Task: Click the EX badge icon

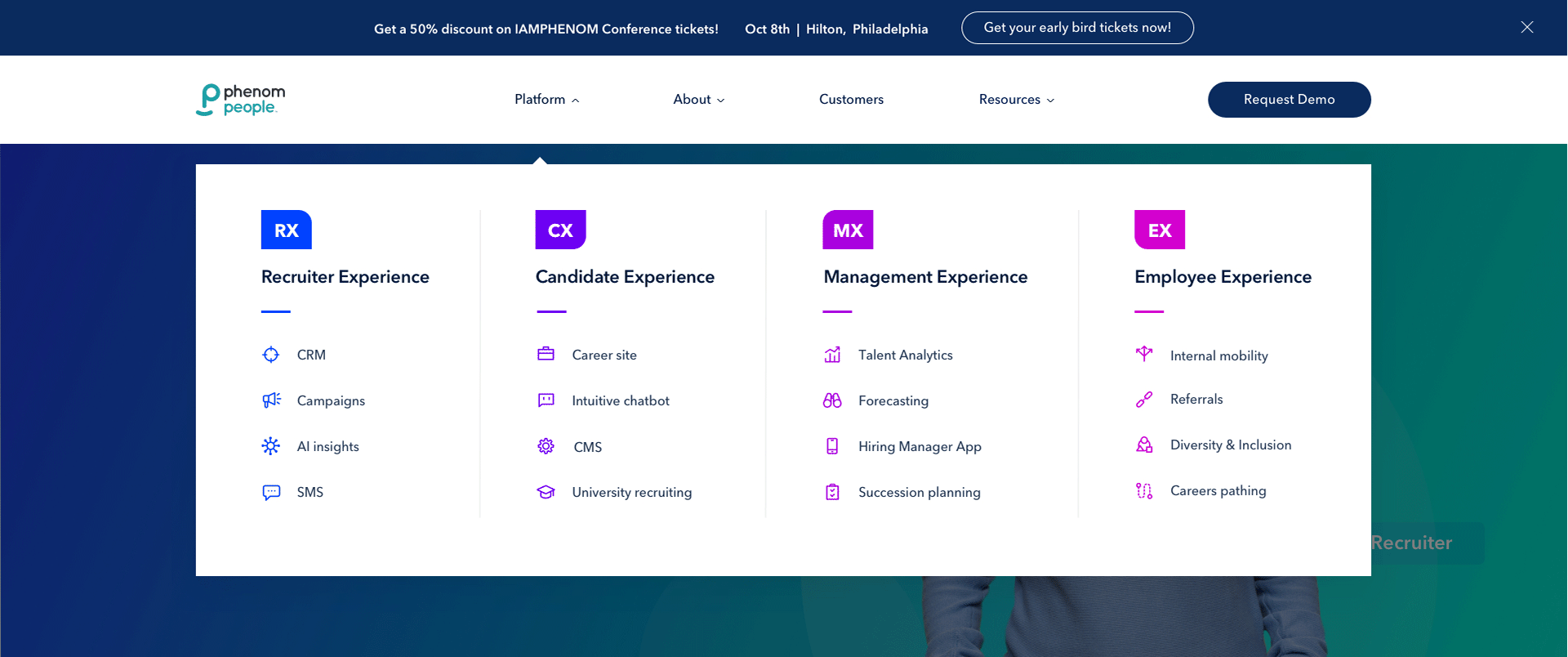Action: [x=1160, y=230]
